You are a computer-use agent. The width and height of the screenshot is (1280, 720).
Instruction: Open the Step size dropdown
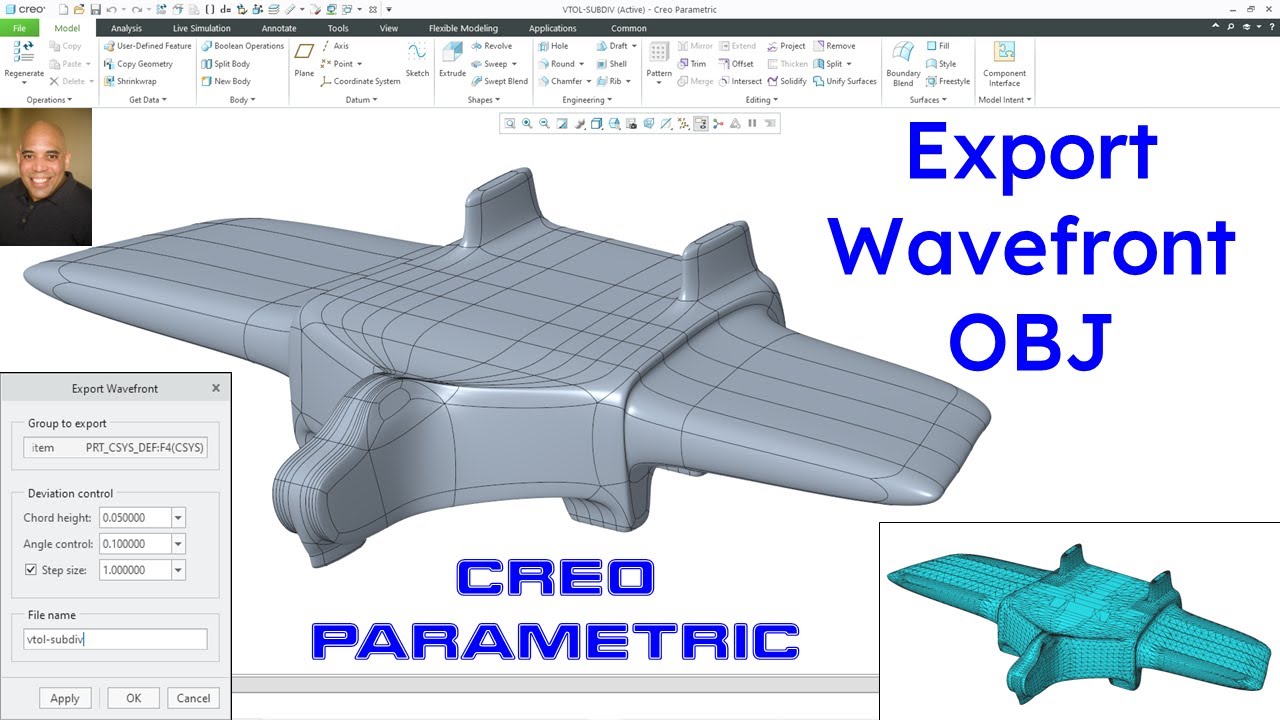(x=178, y=570)
